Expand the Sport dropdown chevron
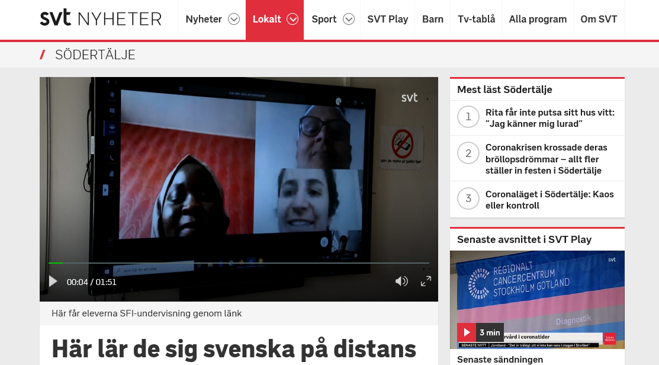659x365 pixels. pos(348,19)
